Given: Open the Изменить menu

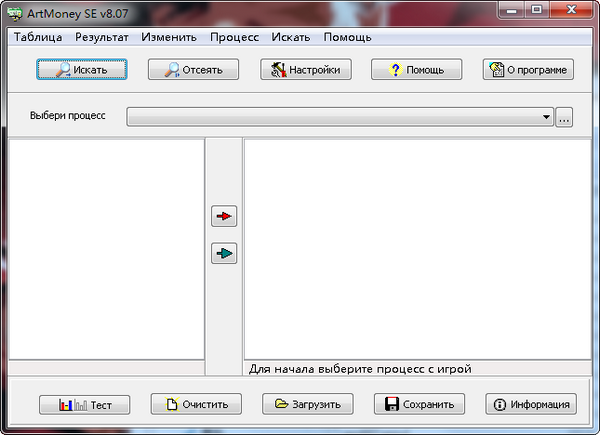Looking at the screenshot, I should pyautogui.click(x=169, y=37).
